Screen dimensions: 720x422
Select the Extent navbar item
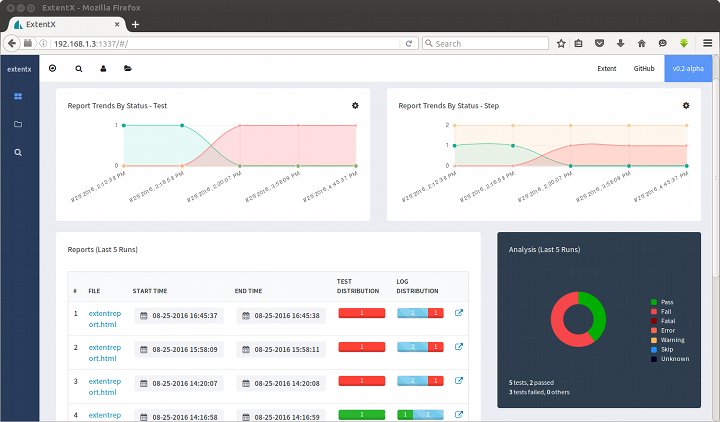tap(606, 69)
